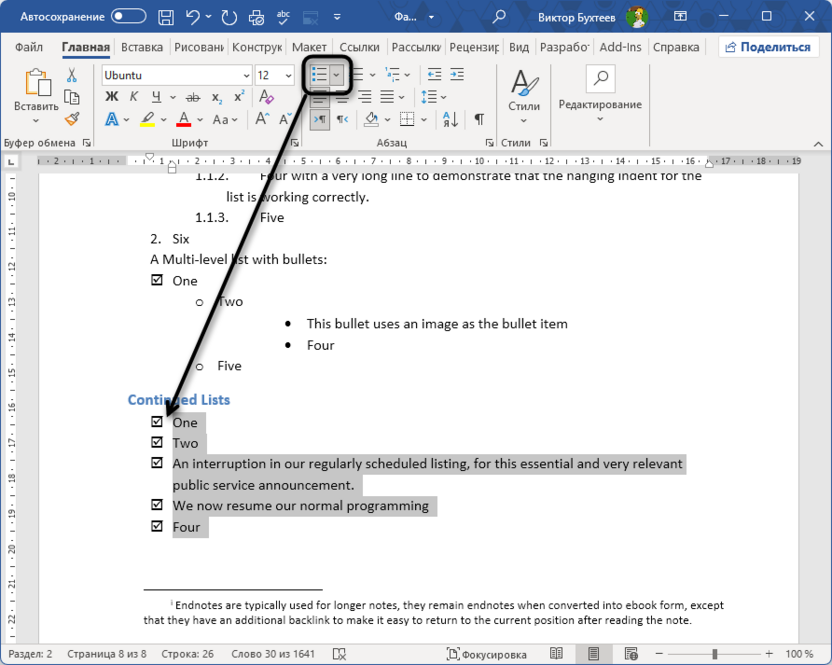The height and width of the screenshot is (665, 832).
Task: Open the Абзац dialog launcher
Action: (489, 143)
